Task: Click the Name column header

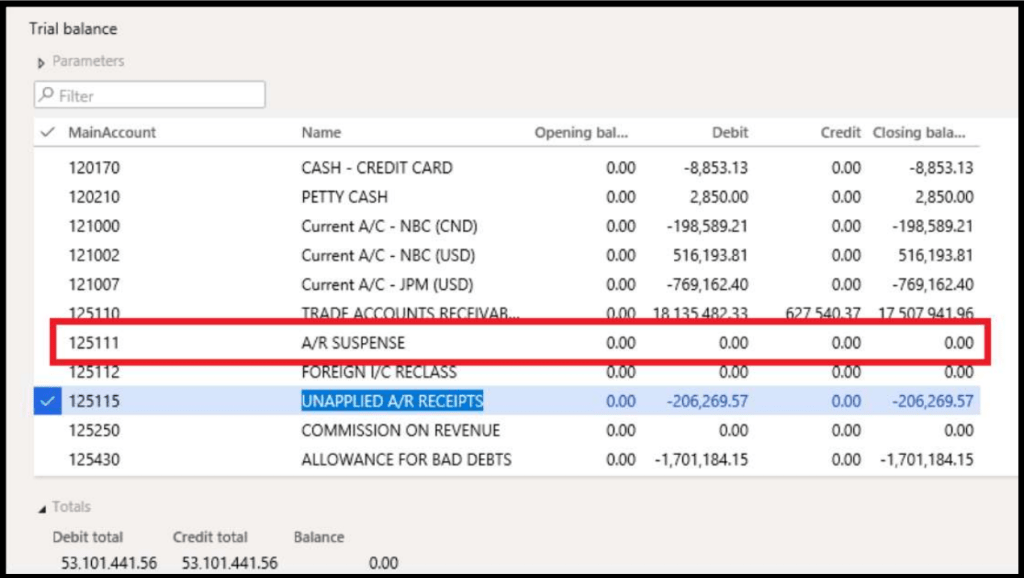Action: [x=321, y=132]
